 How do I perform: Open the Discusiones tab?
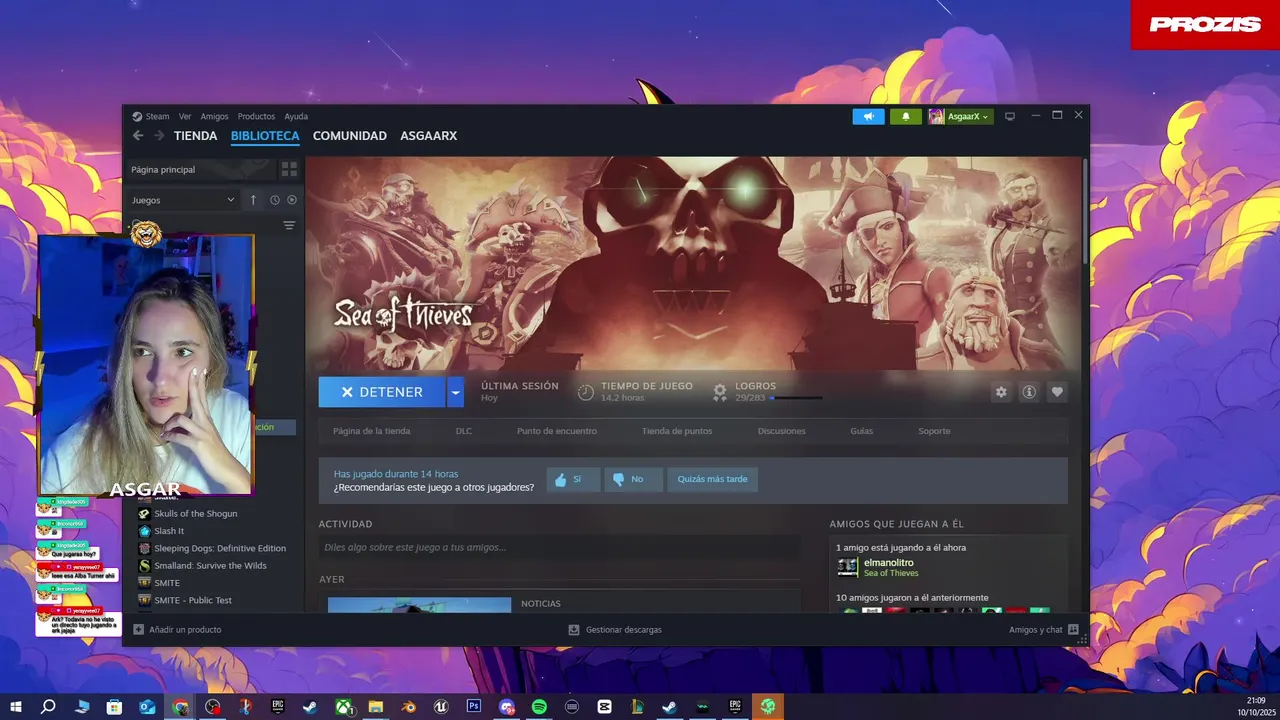click(781, 431)
